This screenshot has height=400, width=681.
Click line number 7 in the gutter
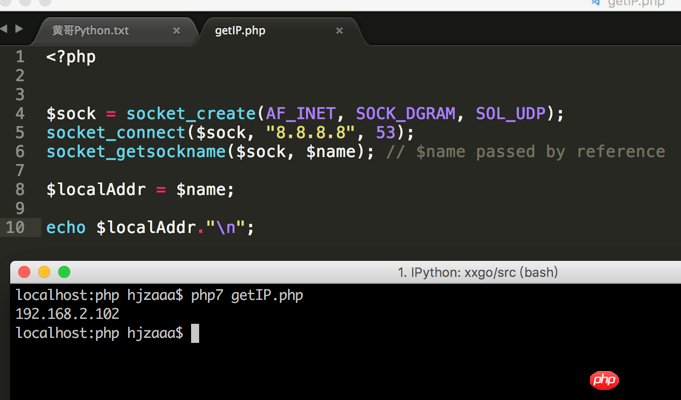point(20,170)
